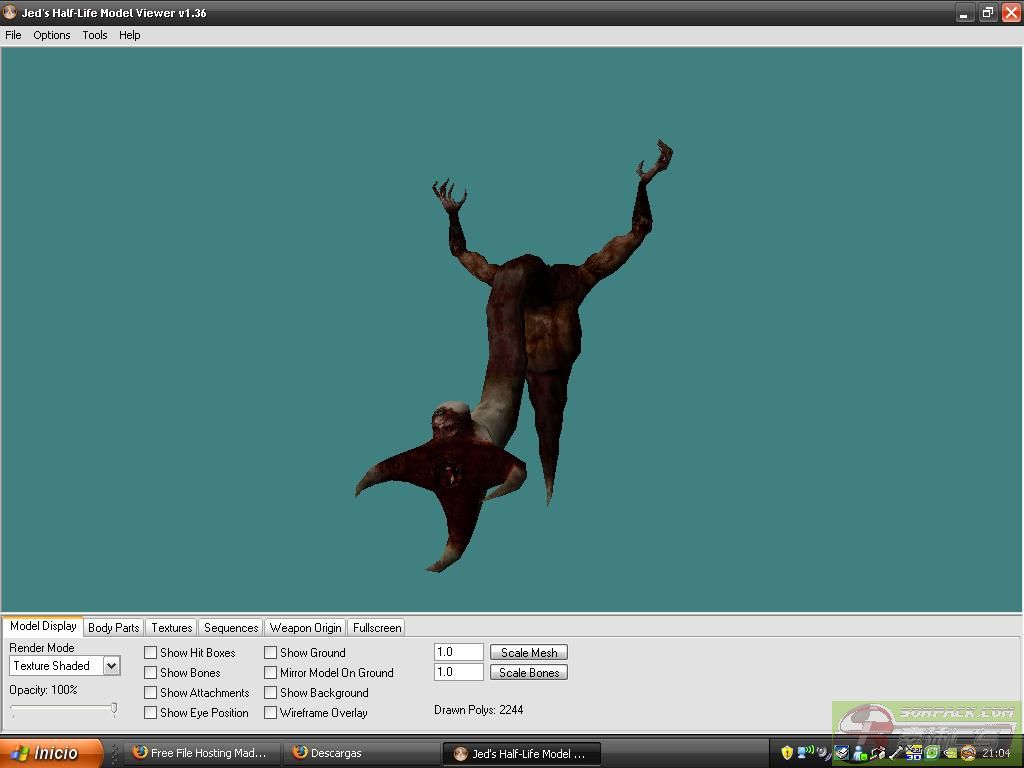Expand the Render Mode dropdown
The image size is (1024, 768).
[x=111, y=666]
